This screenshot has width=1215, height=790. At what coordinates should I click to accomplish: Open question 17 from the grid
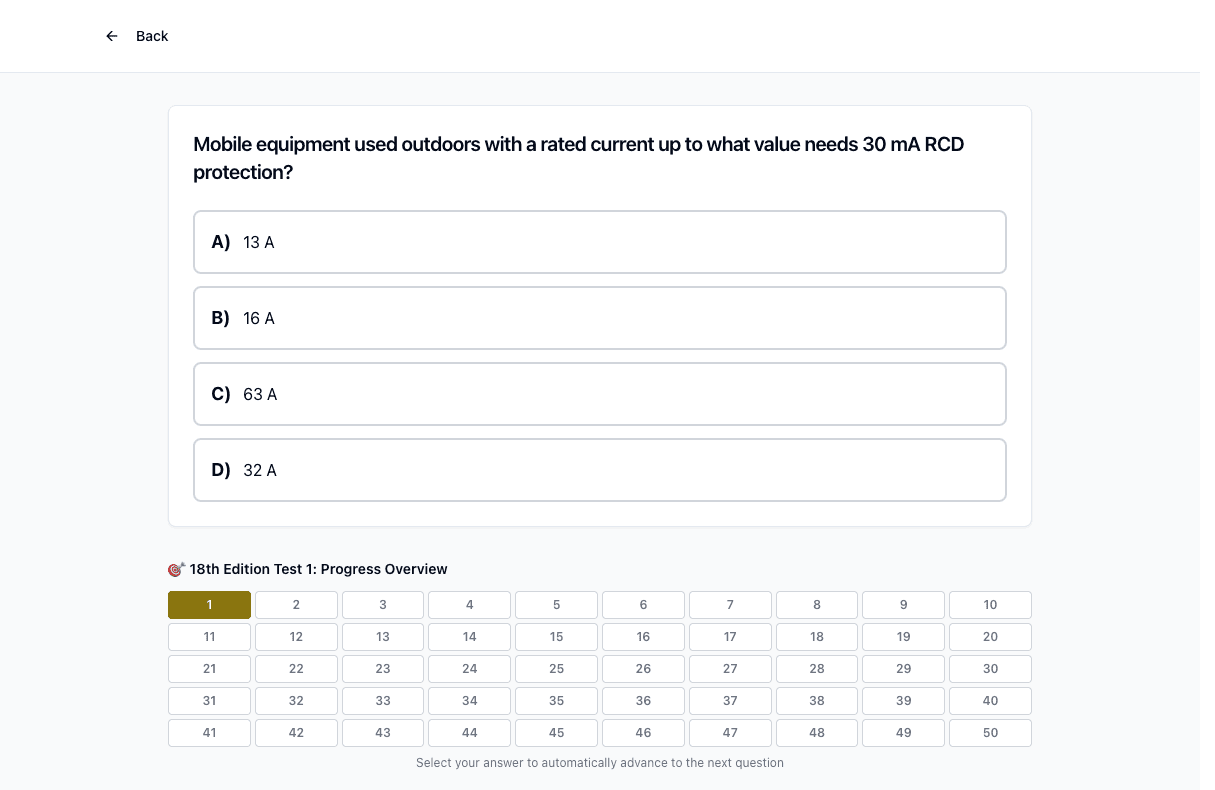tap(730, 637)
